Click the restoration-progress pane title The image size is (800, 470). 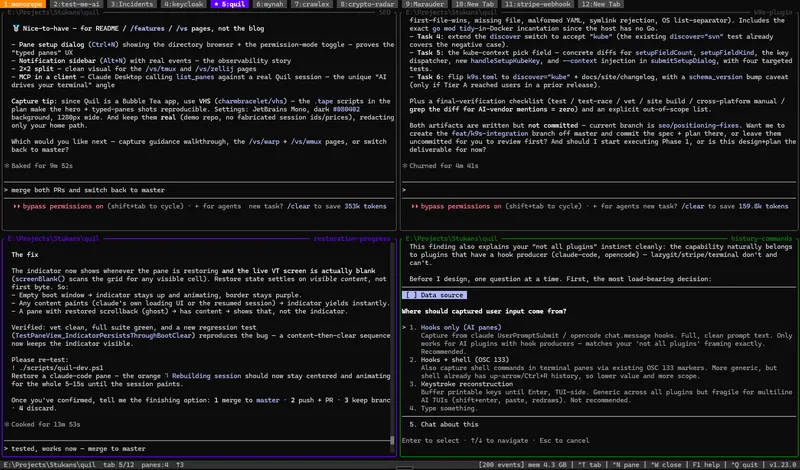click(x=352, y=238)
